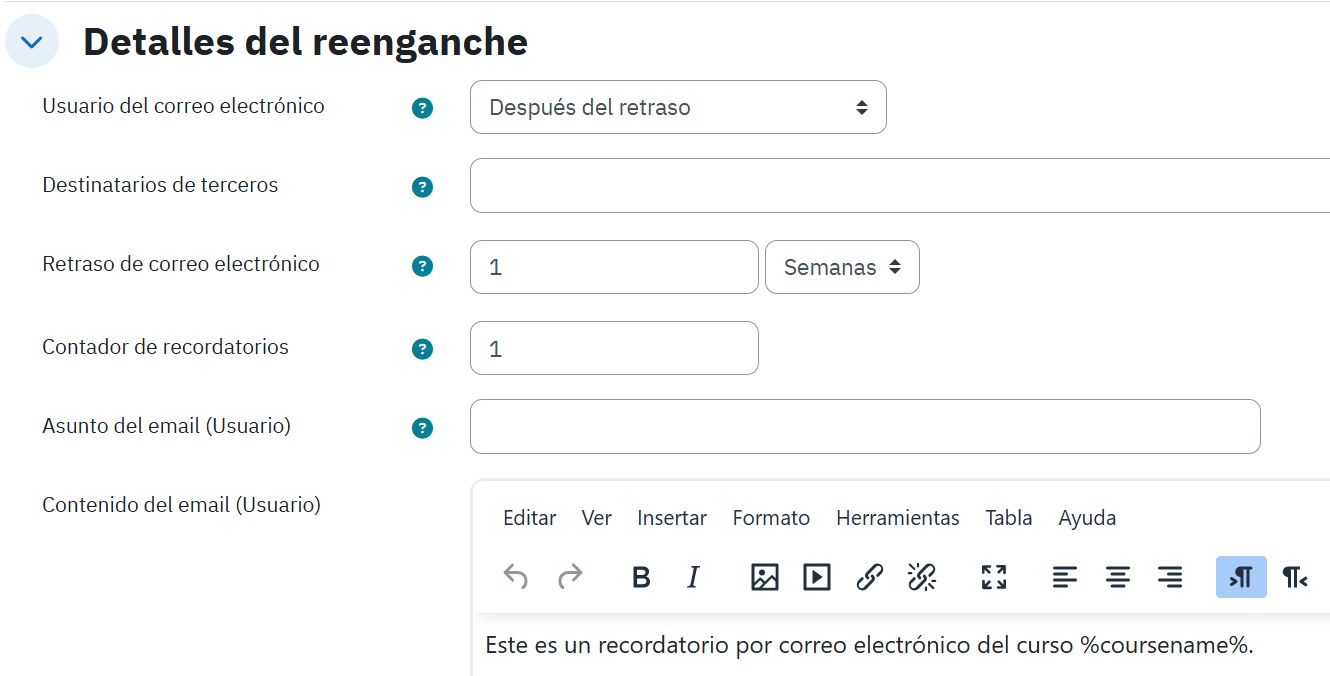Open the insert media icon

817,577
